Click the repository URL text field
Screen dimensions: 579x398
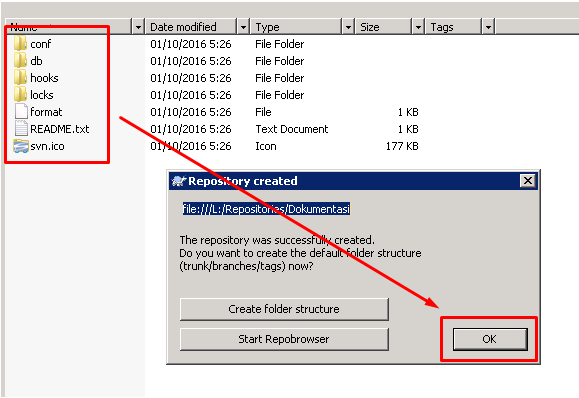pos(266,209)
